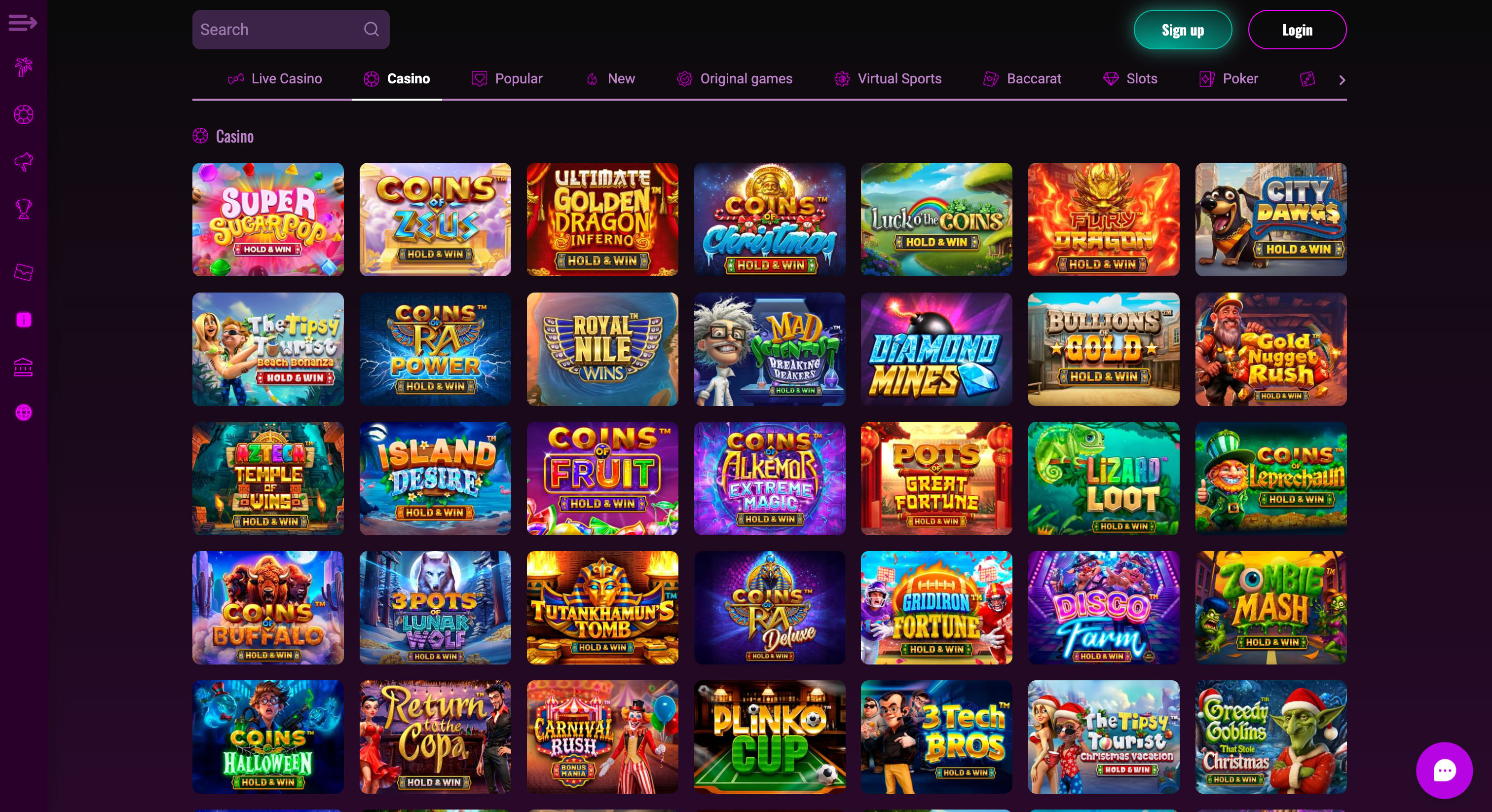Click the bank building sidebar icon
This screenshot has width=1492, height=812.
[23, 367]
